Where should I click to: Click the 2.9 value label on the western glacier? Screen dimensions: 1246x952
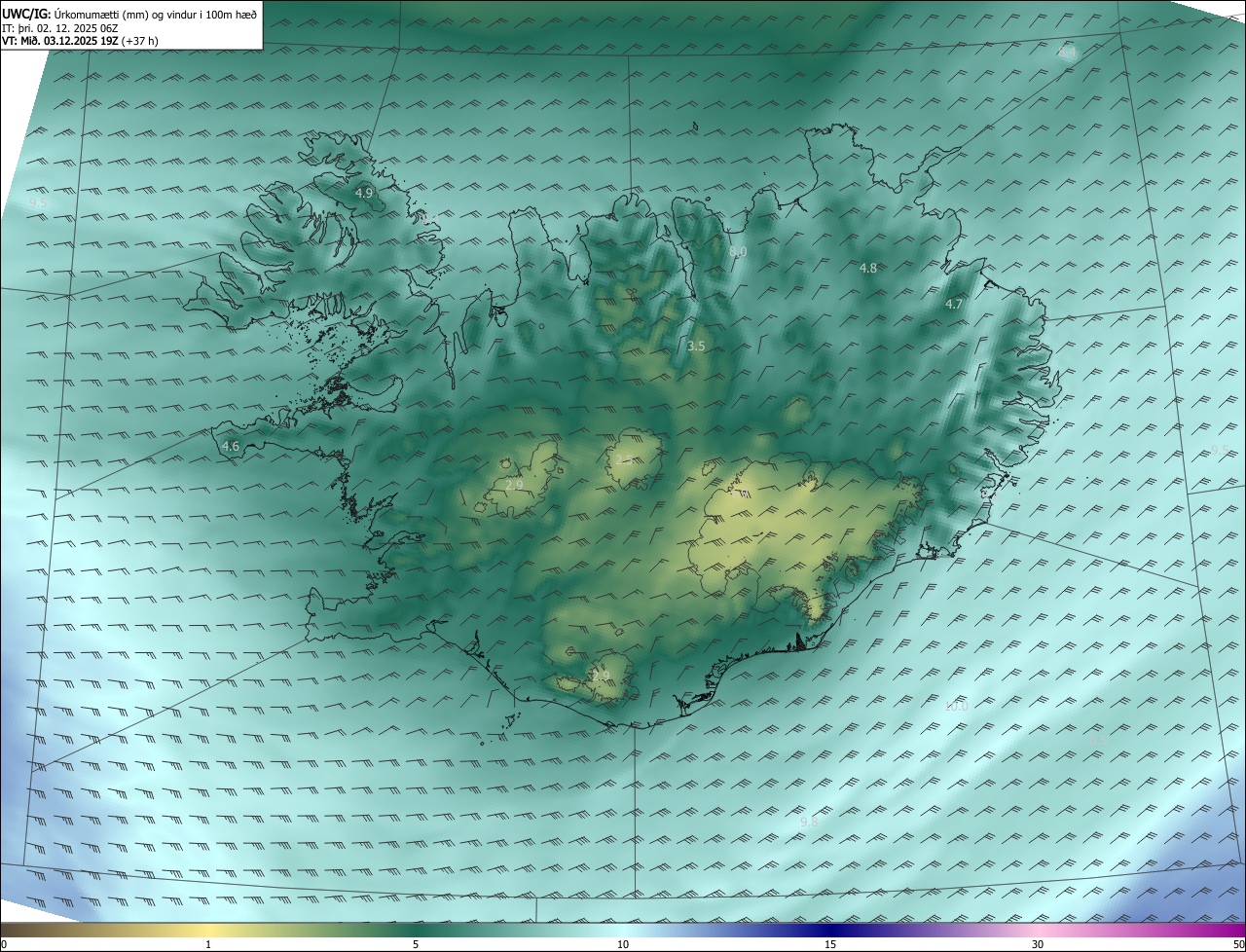pyautogui.click(x=515, y=485)
